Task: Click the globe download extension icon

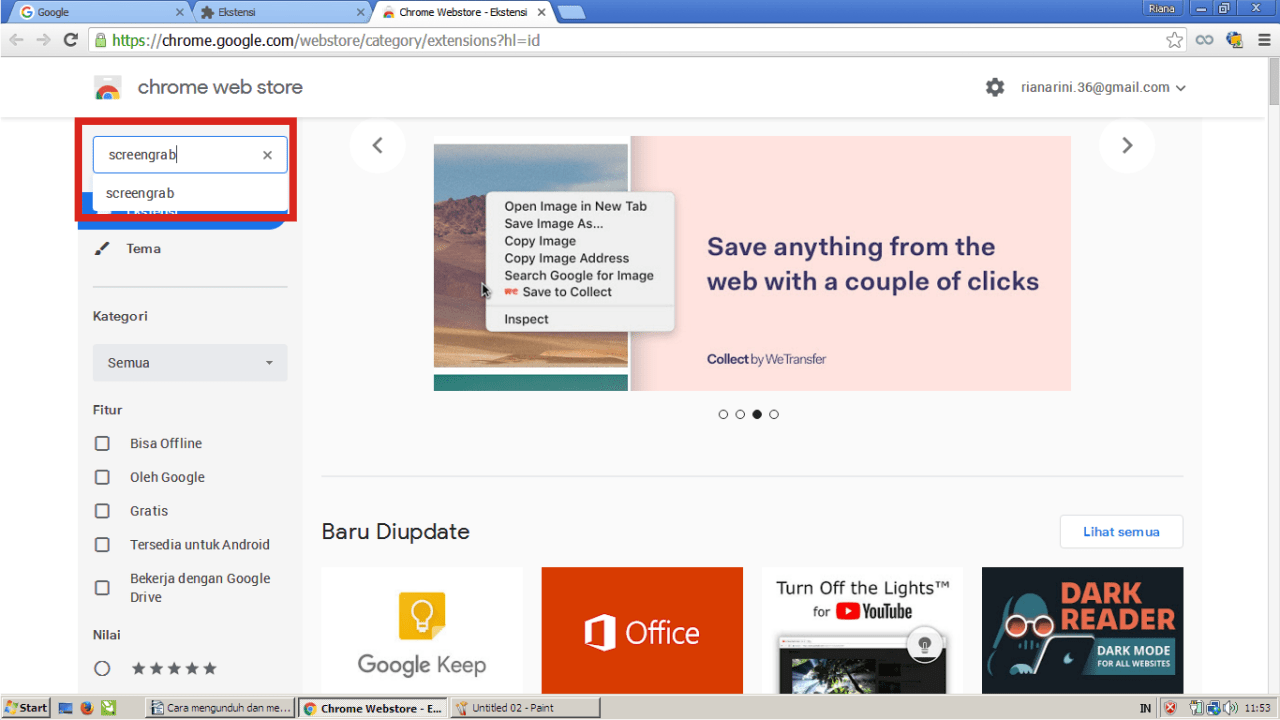Action: tap(1234, 40)
